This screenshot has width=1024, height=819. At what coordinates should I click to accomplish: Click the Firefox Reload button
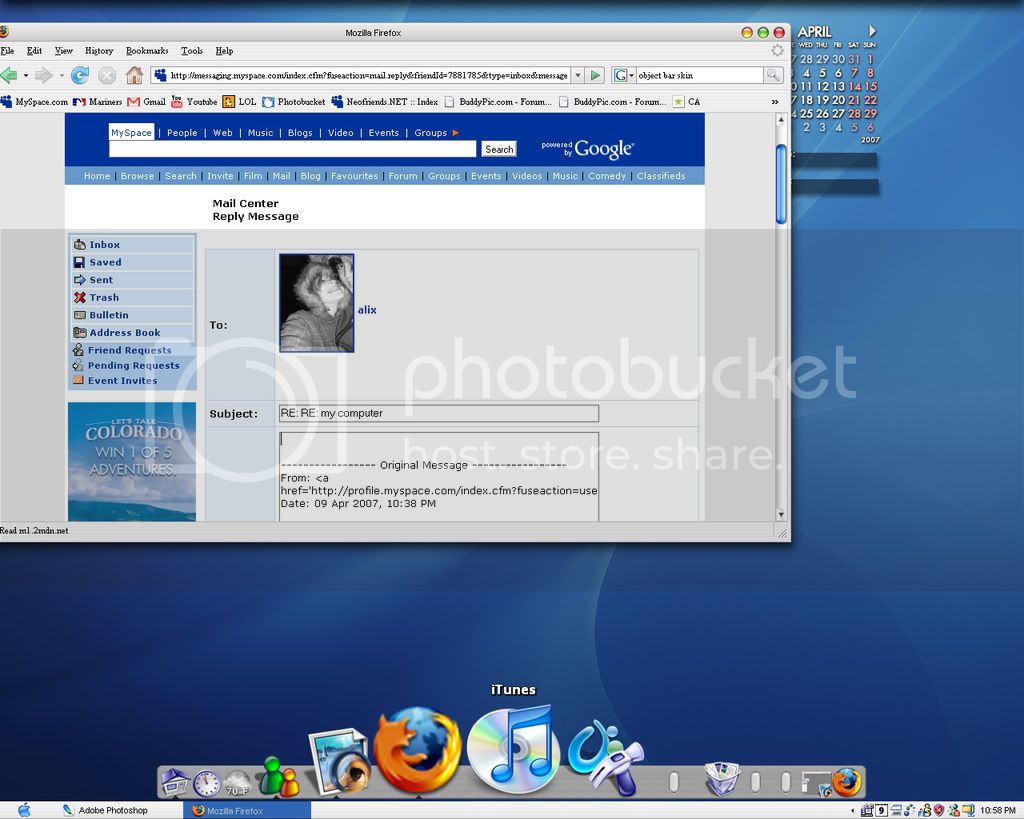pyautogui.click(x=80, y=75)
